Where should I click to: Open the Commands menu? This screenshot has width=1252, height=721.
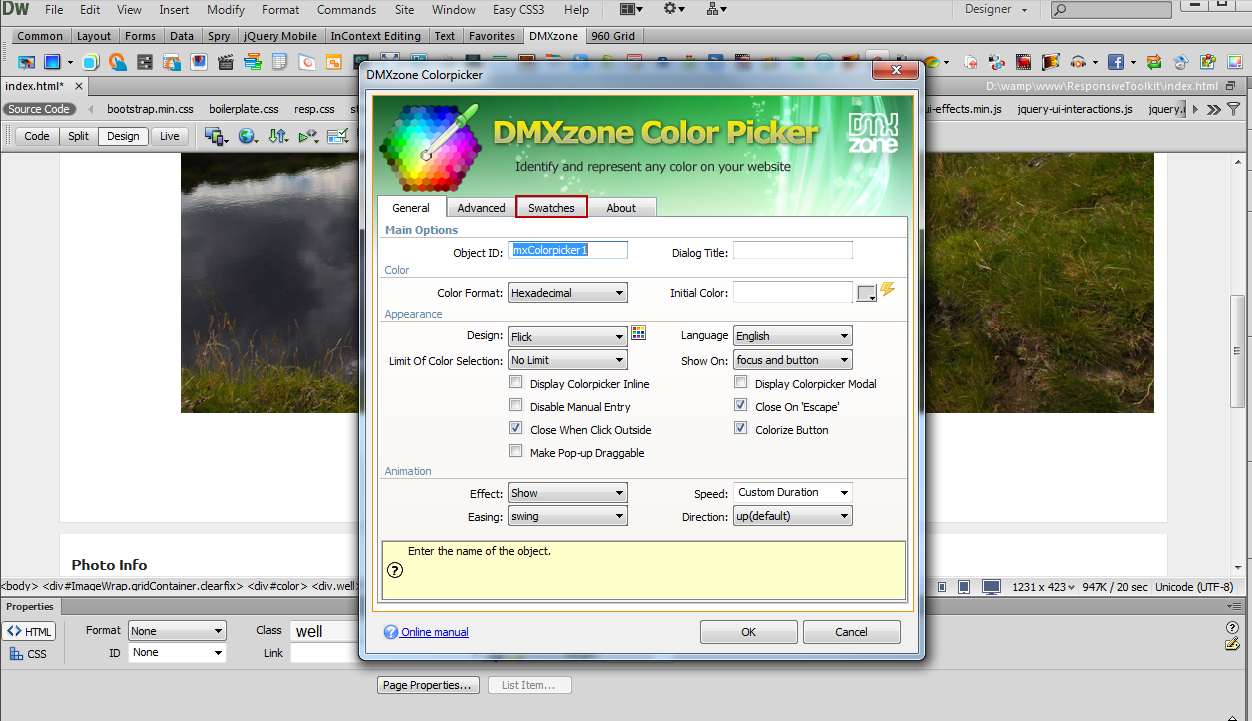point(346,10)
